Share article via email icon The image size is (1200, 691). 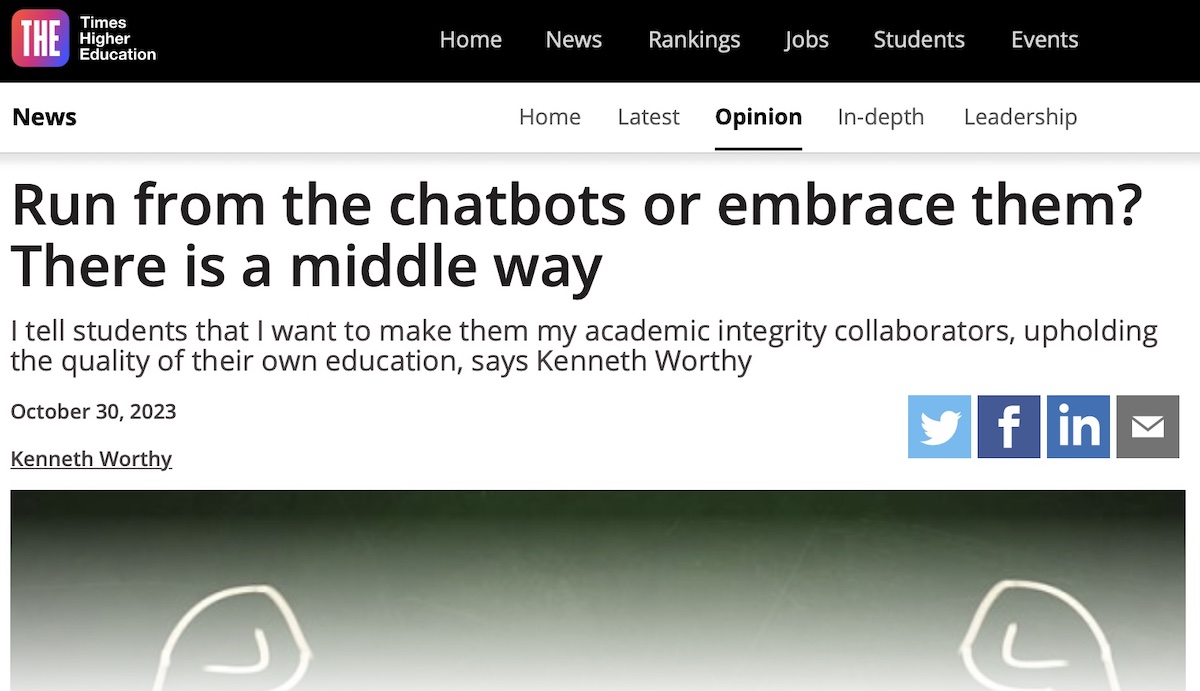pos(1147,427)
